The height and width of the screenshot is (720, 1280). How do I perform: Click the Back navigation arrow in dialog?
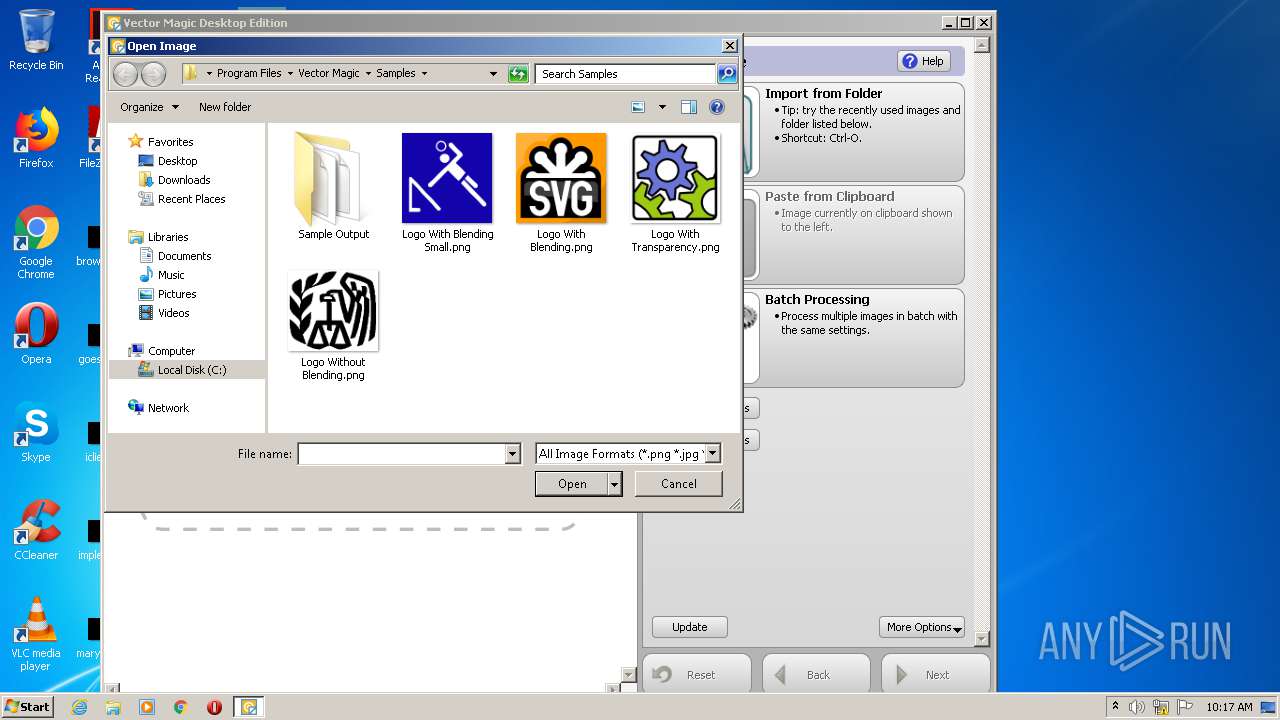pos(125,73)
